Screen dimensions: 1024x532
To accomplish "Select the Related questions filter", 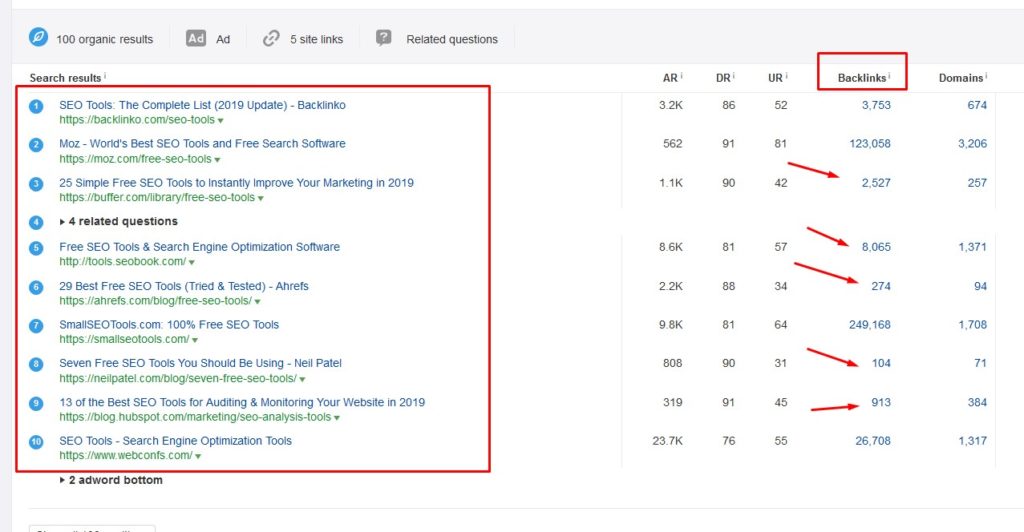I will point(452,39).
